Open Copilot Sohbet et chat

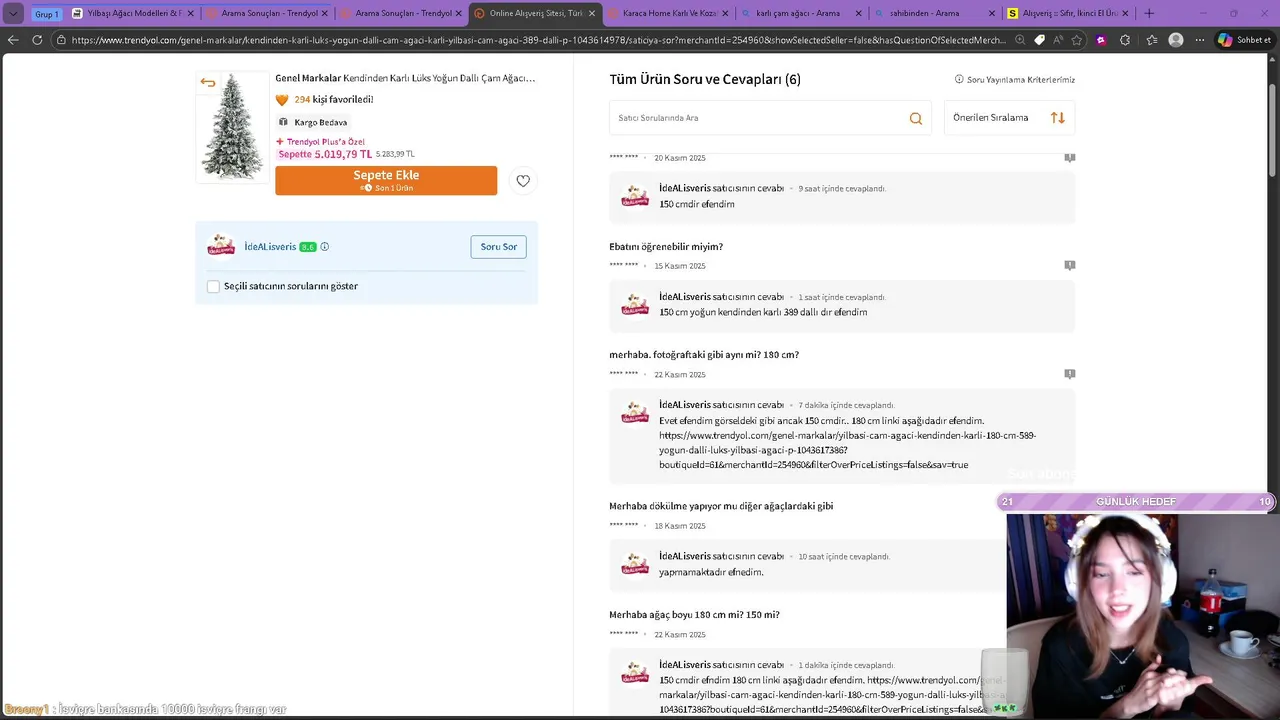(1244, 40)
